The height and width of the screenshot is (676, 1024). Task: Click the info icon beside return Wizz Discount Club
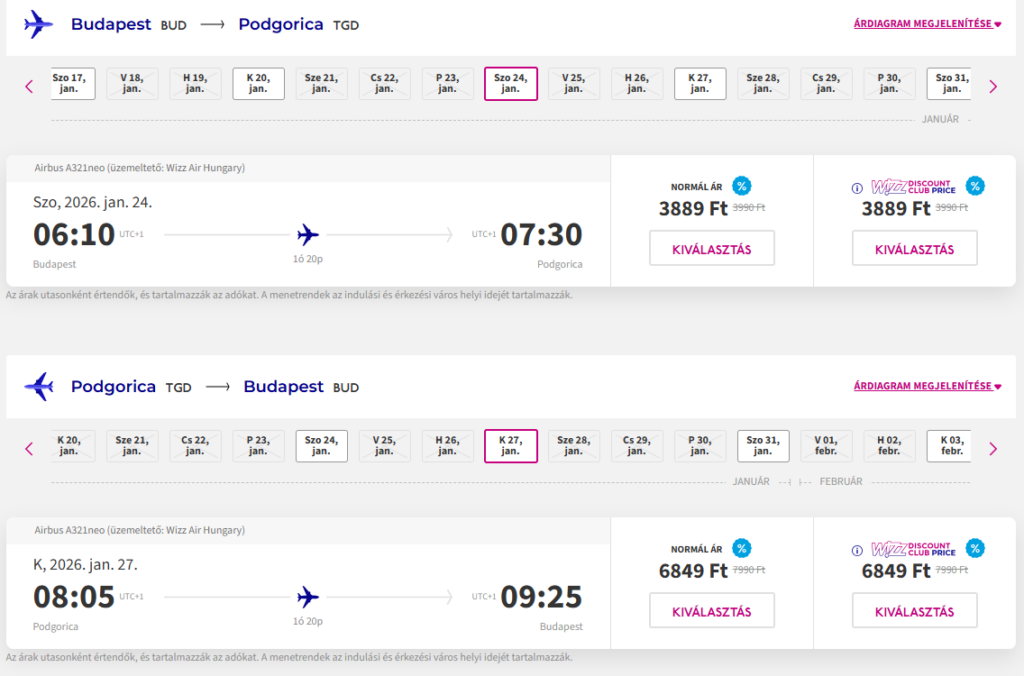pyautogui.click(x=856, y=550)
